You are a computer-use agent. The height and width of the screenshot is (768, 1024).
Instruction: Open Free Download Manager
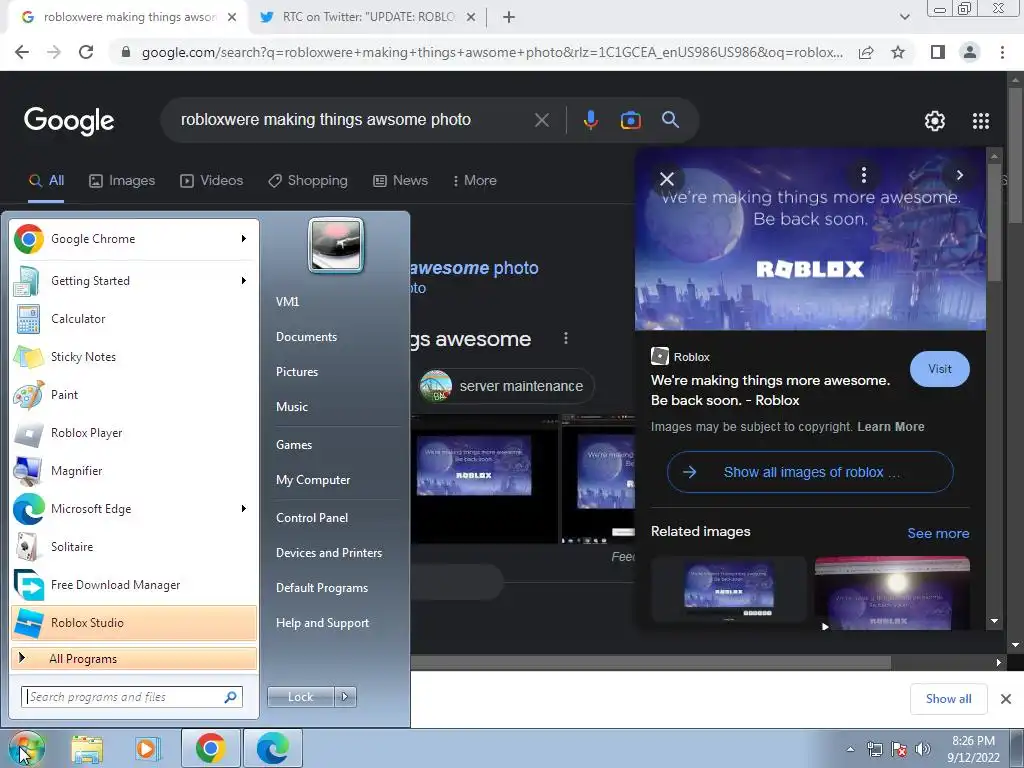coord(134,584)
